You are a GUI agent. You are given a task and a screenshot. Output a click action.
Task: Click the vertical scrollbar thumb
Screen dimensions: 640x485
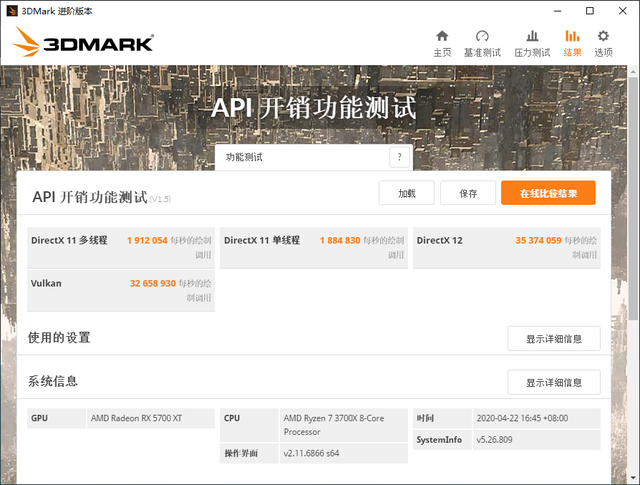pyautogui.click(x=633, y=198)
